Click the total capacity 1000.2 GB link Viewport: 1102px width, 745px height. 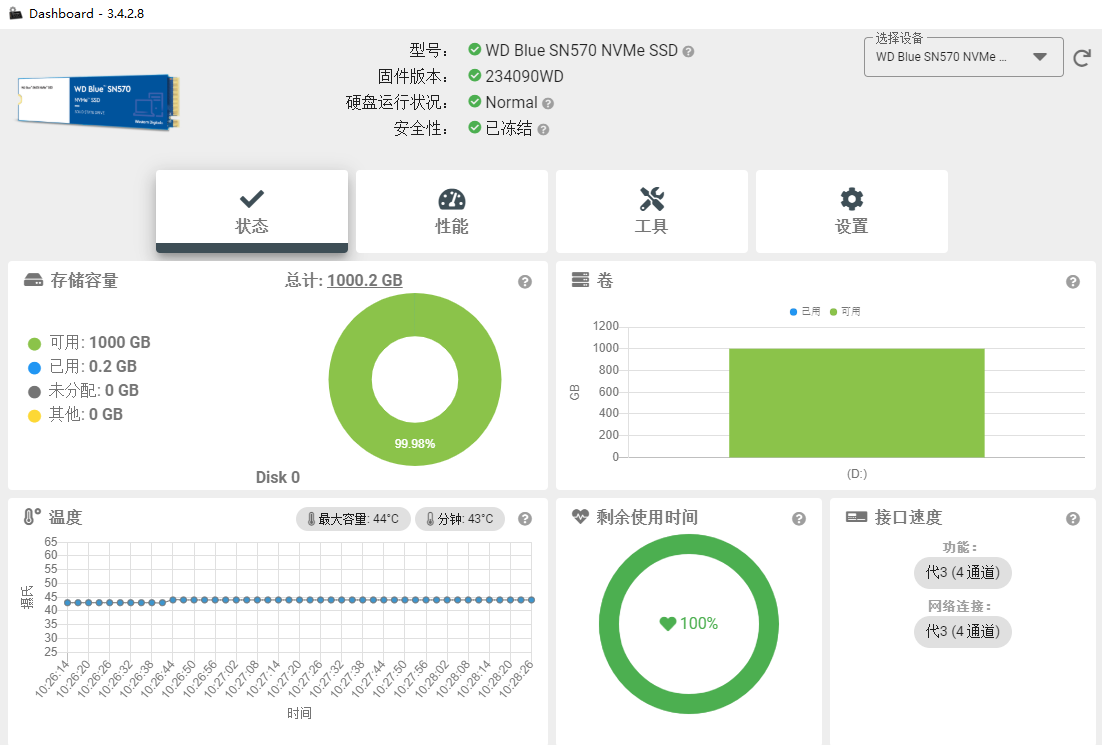pyautogui.click(x=364, y=281)
